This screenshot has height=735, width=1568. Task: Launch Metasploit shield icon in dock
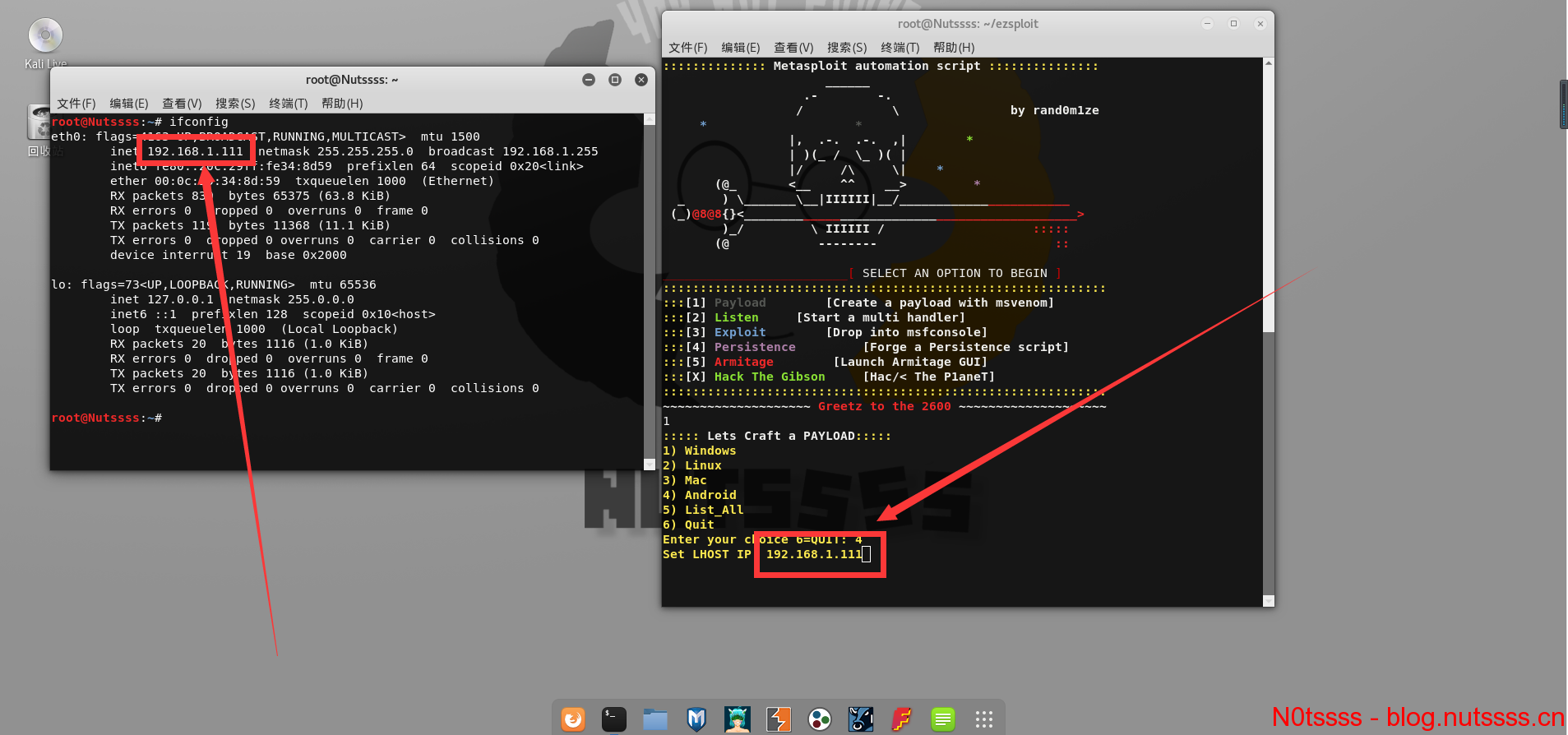pos(696,719)
